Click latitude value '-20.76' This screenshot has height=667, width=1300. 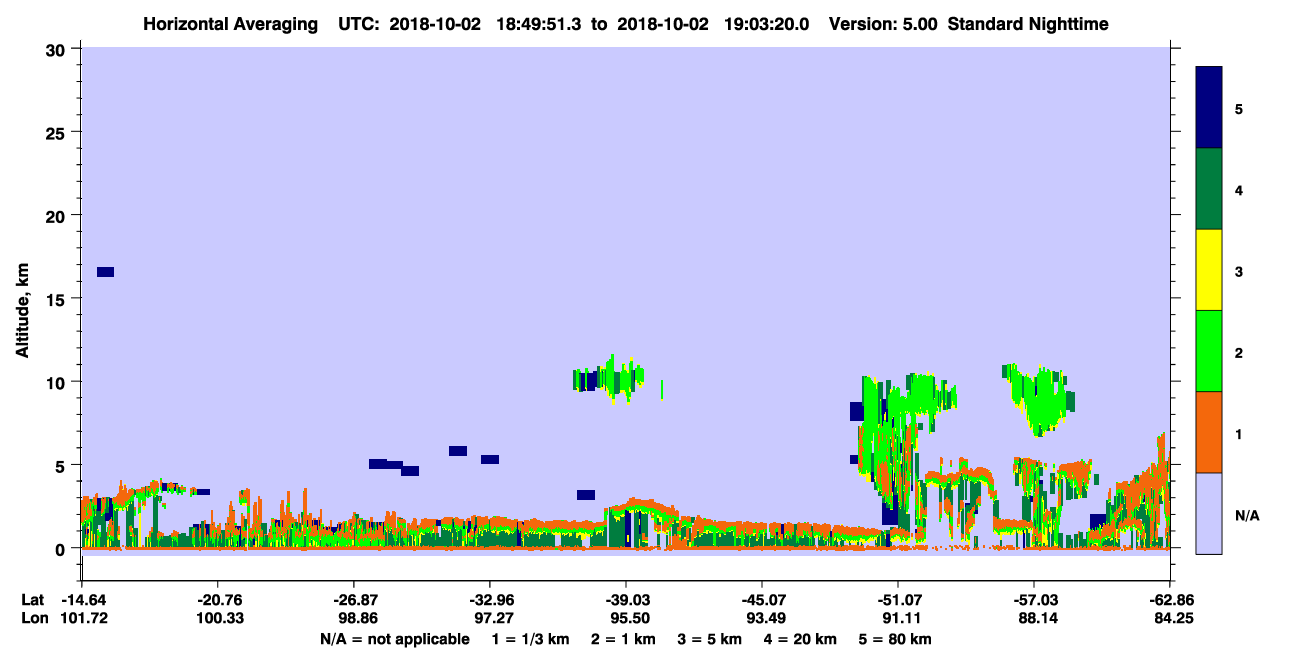[218, 600]
